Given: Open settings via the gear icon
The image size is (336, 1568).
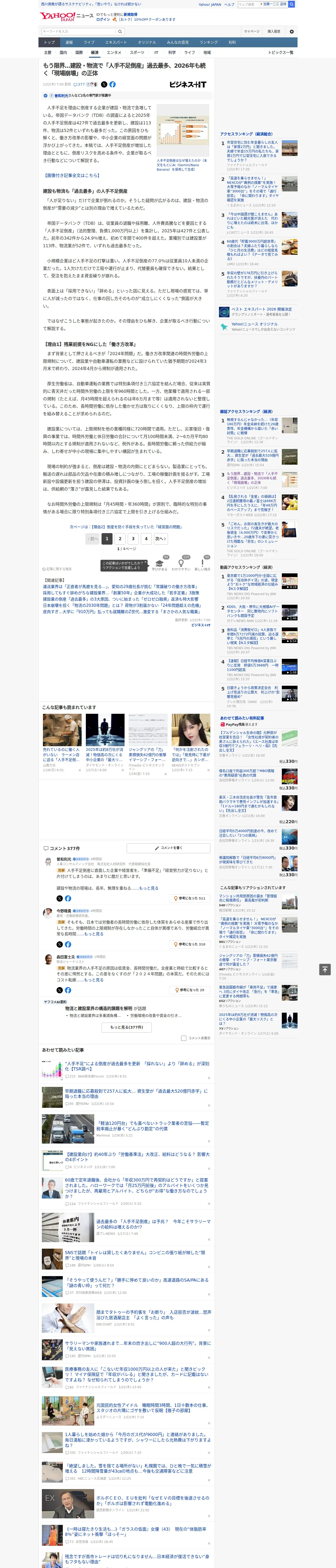Looking at the screenshot, I should click(292, 32).
